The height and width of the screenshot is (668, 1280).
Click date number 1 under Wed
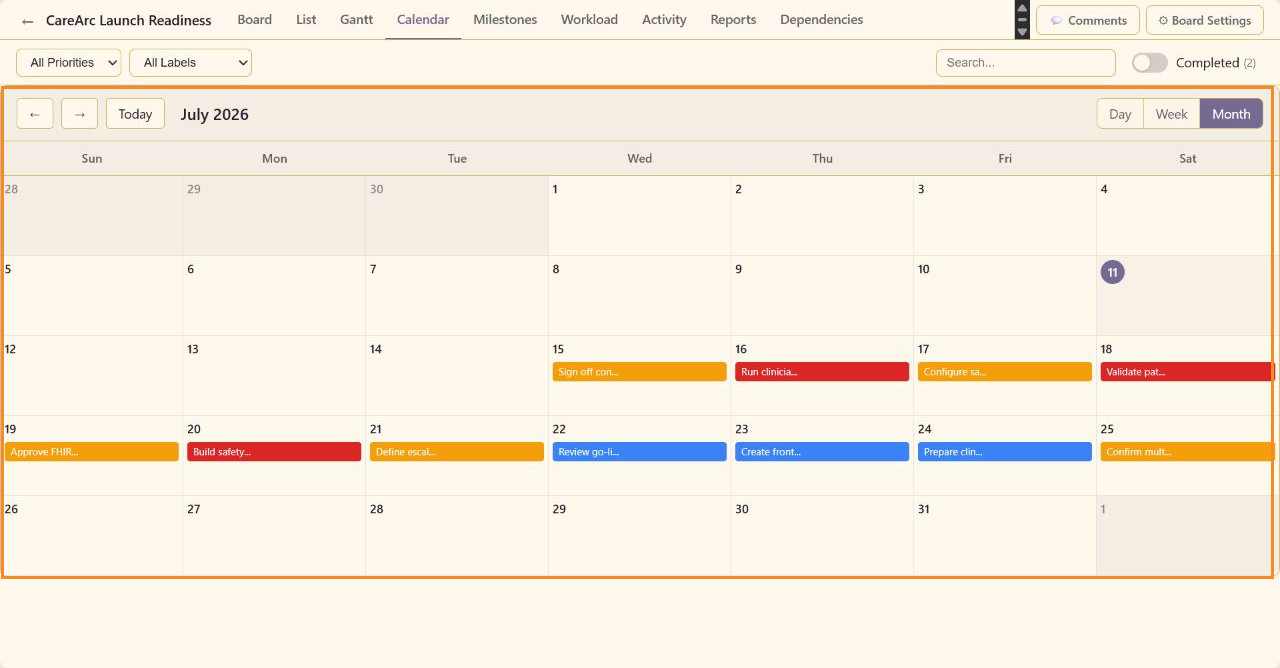[x=555, y=189]
